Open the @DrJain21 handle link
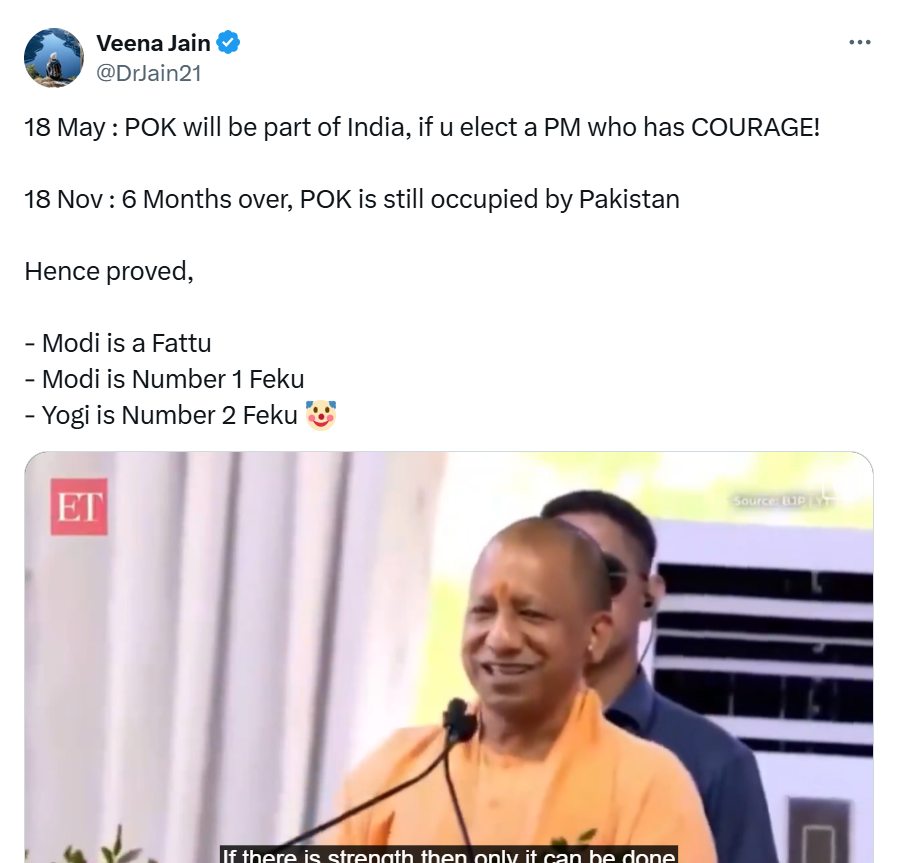Screen dimensions: 898x863 coord(149,73)
